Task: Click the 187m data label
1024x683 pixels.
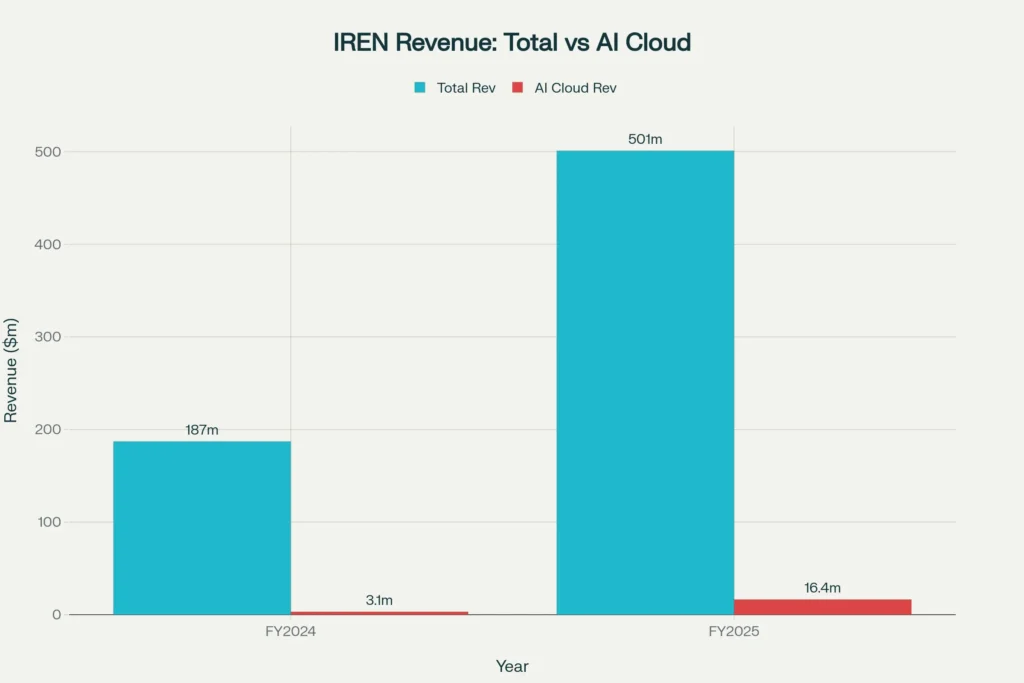Action: click(x=202, y=429)
